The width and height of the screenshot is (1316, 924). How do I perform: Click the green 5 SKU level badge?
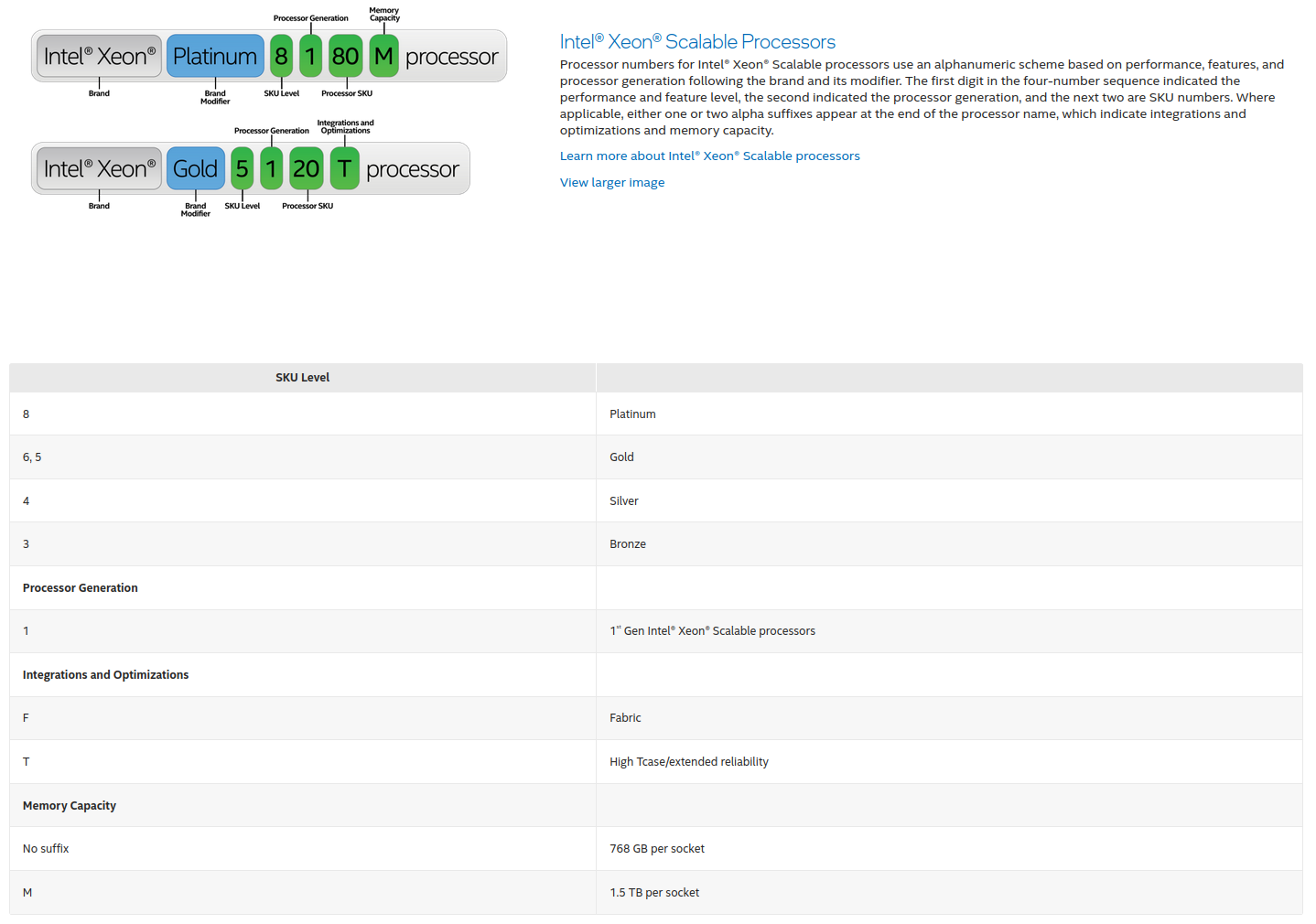[x=242, y=169]
